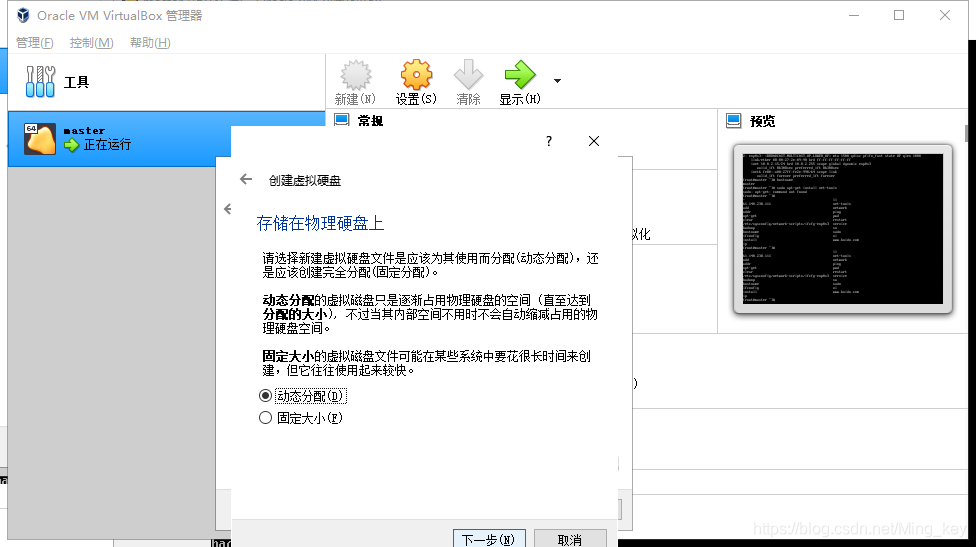This screenshot has height=547, width=976.
Task: Close the create virtual disk dialog
Action: 594,141
